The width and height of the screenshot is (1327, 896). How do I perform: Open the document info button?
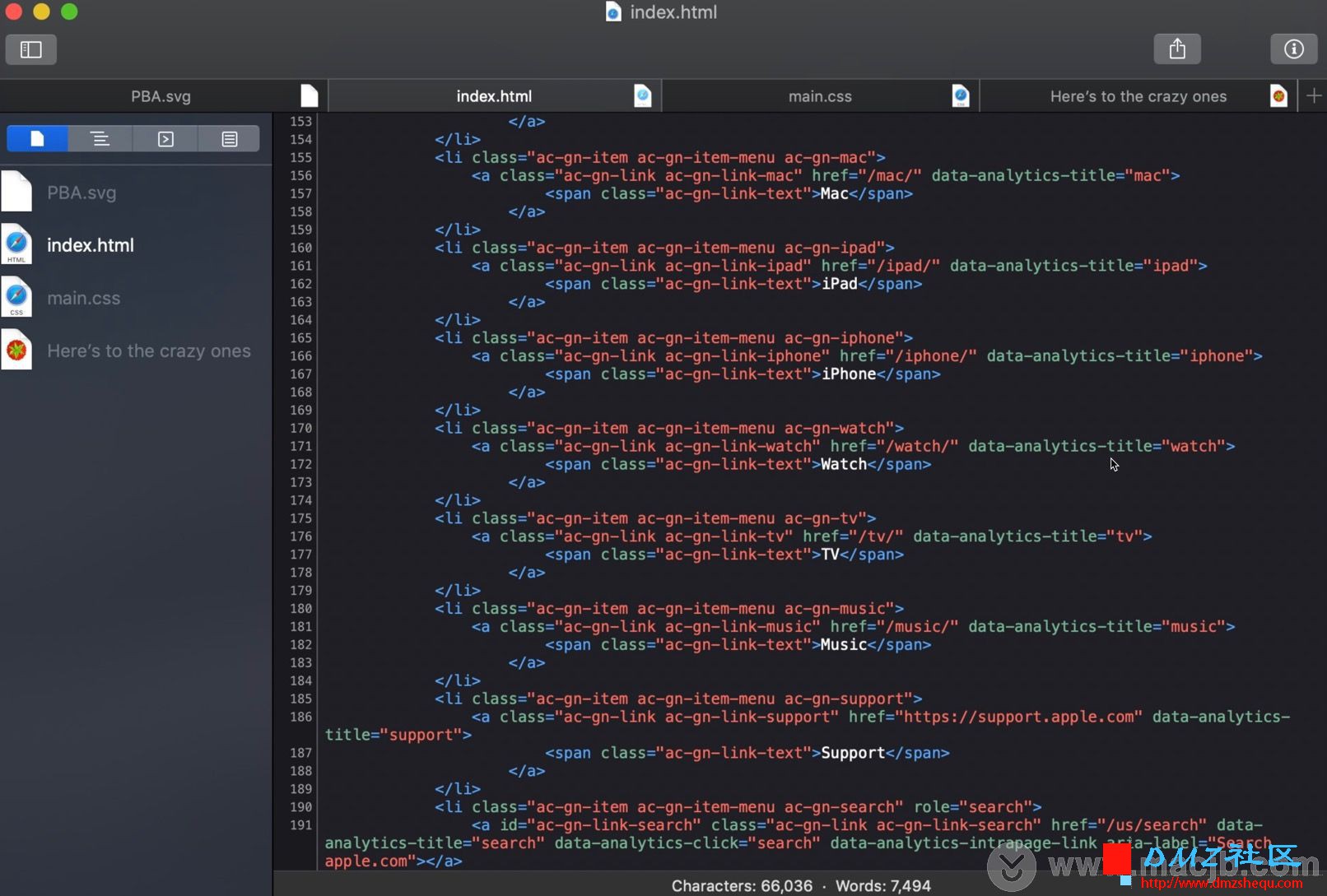[x=1294, y=49]
